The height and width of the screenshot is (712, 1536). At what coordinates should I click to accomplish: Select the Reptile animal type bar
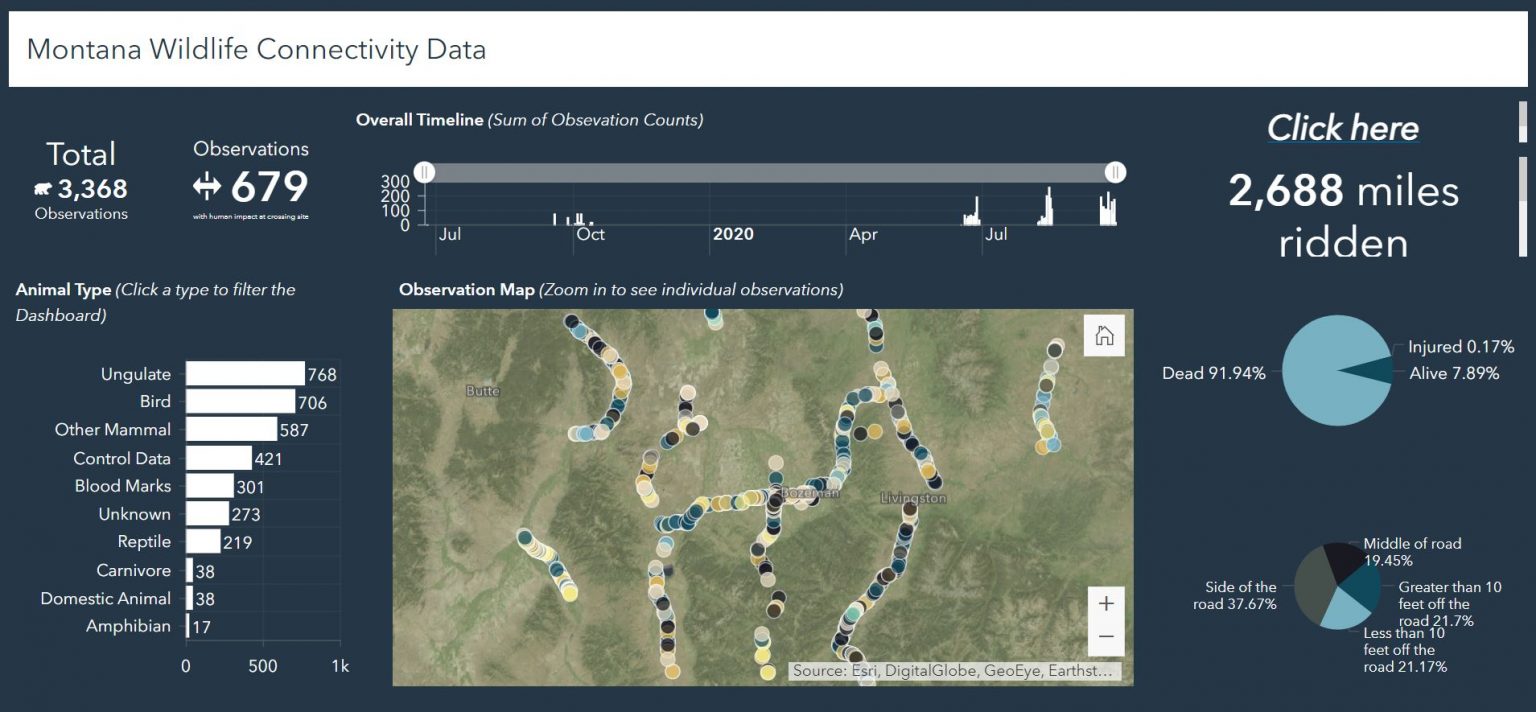tap(203, 541)
